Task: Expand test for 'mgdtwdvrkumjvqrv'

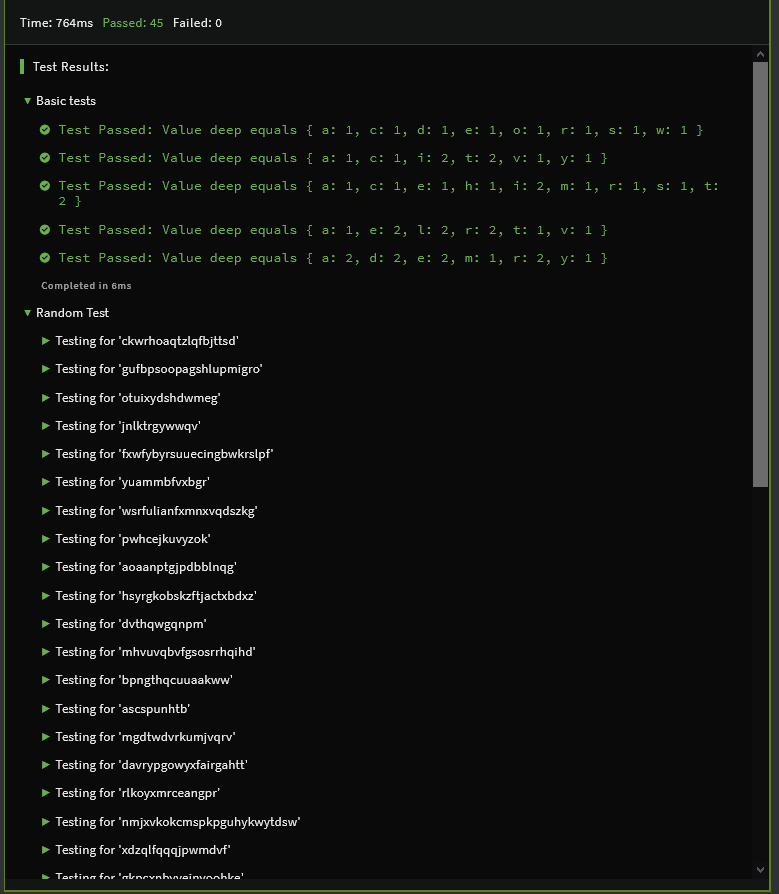Action: (x=46, y=737)
